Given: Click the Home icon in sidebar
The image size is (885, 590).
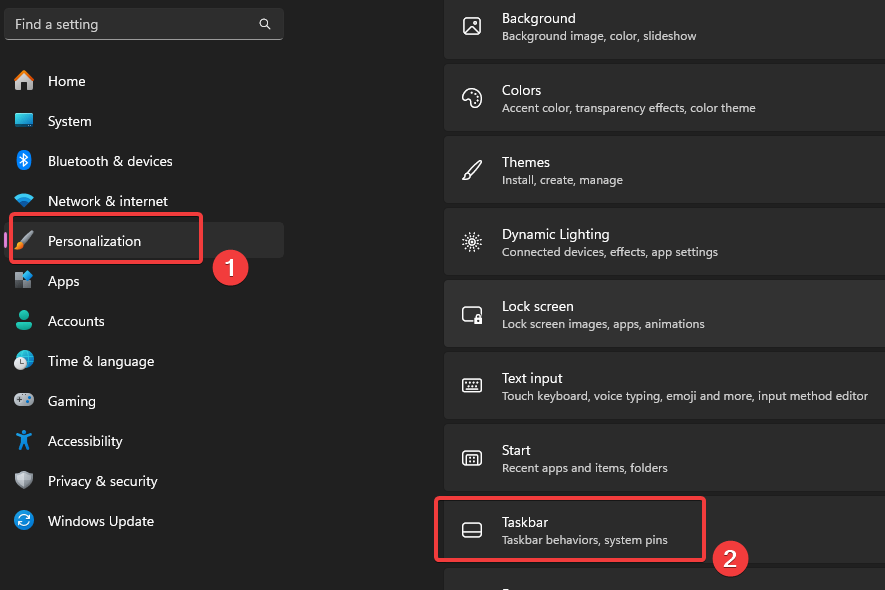Looking at the screenshot, I should (24, 81).
